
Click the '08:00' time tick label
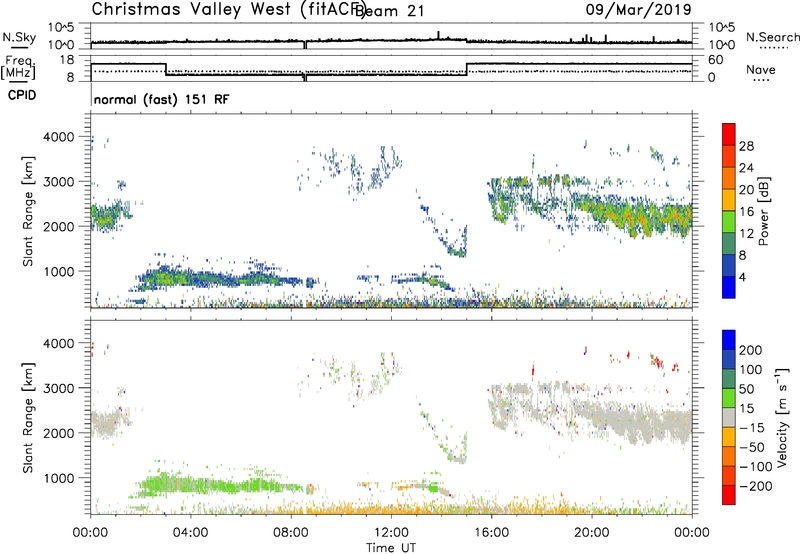tap(291, 532)
